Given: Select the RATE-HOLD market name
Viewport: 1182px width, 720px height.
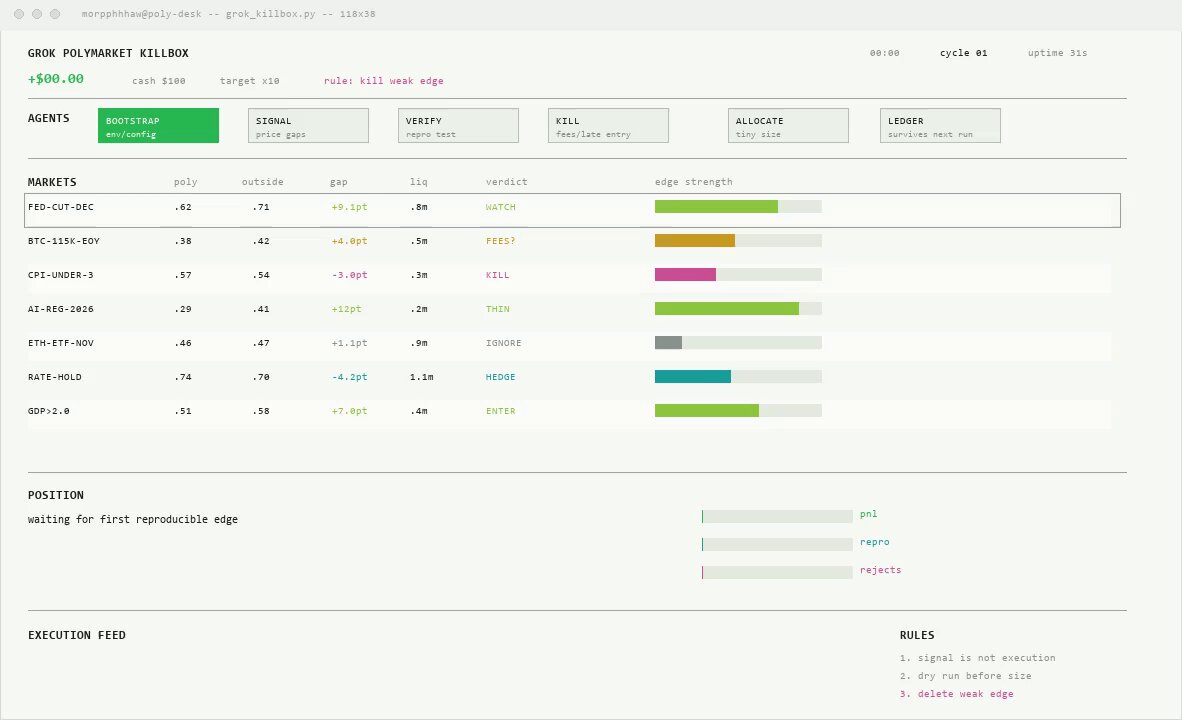Looking at the screenshot, I should click(55, 377).
